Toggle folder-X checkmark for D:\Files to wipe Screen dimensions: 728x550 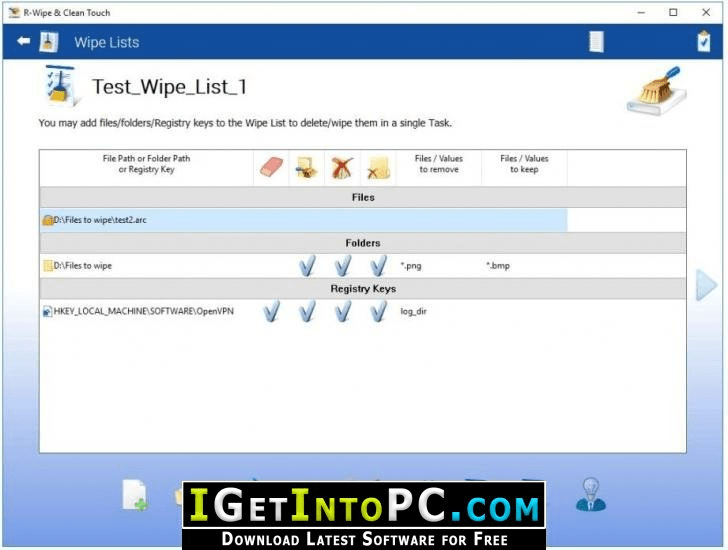point(378,266)
